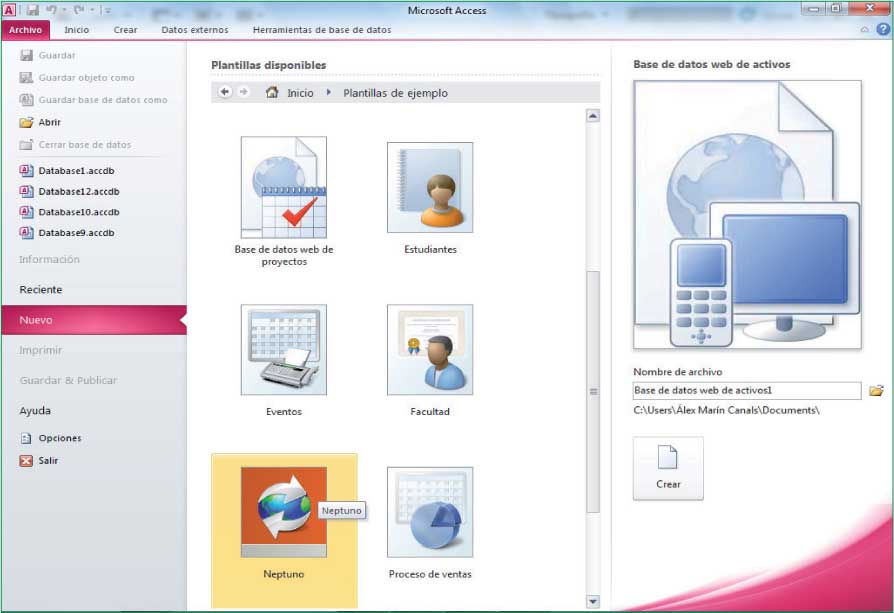The image size is (894, 613).
Task: Click the undo icon in quick access toolbar
Action: [51, 10]
